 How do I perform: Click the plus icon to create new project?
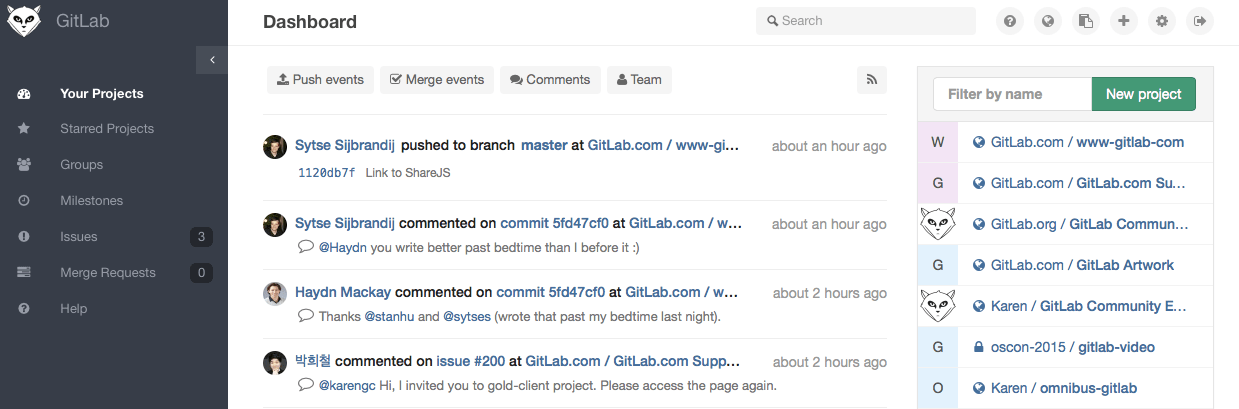(1123, 21)
